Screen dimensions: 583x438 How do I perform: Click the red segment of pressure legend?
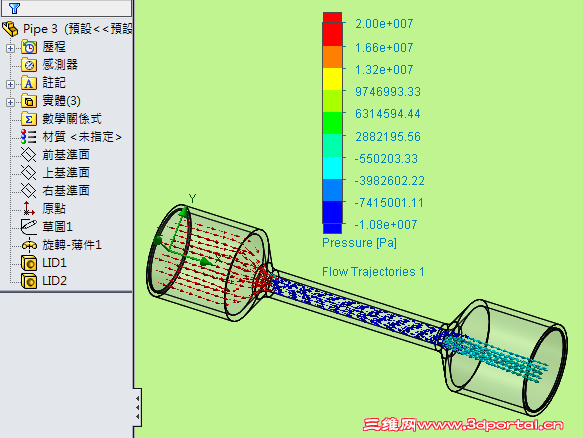[x=332, y=34]
